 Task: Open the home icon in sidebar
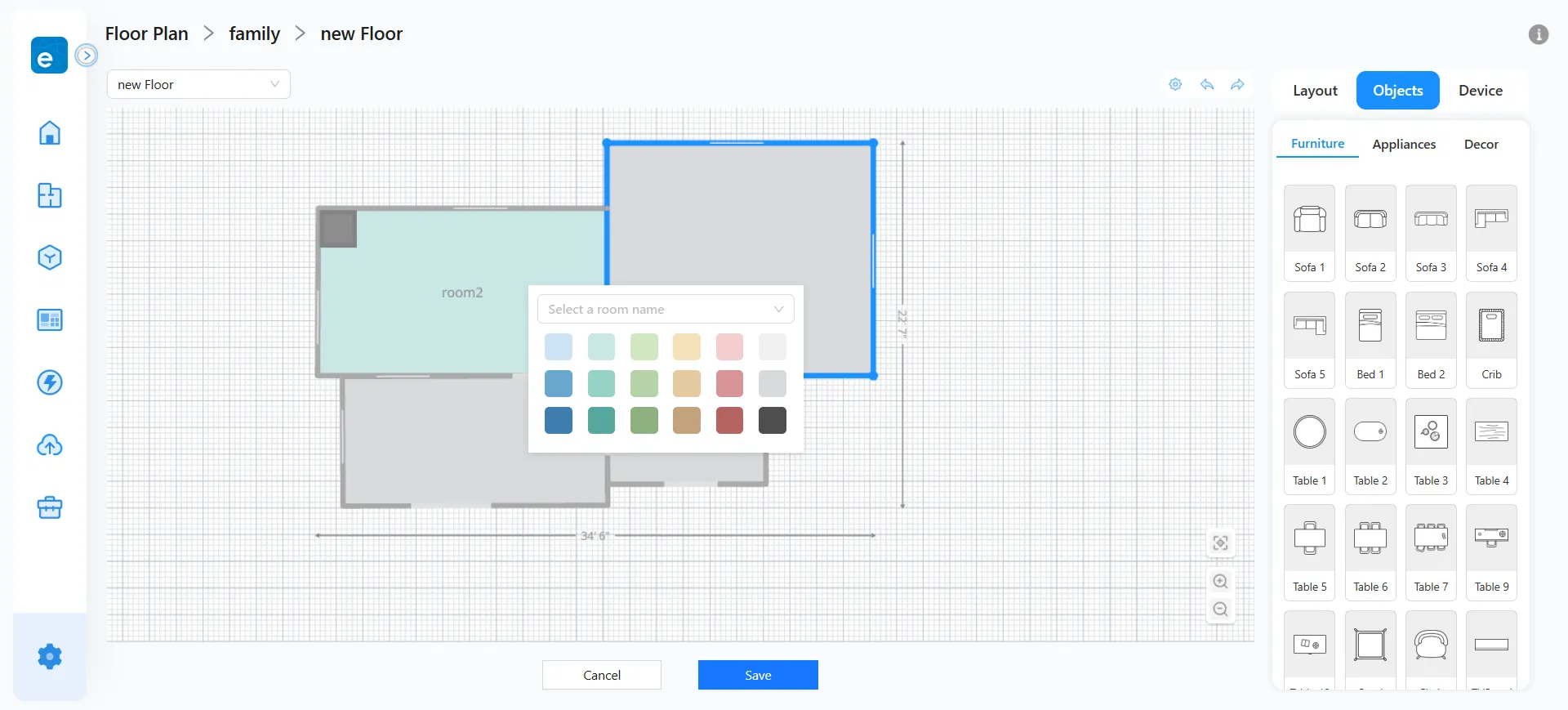tap(50, 132)
